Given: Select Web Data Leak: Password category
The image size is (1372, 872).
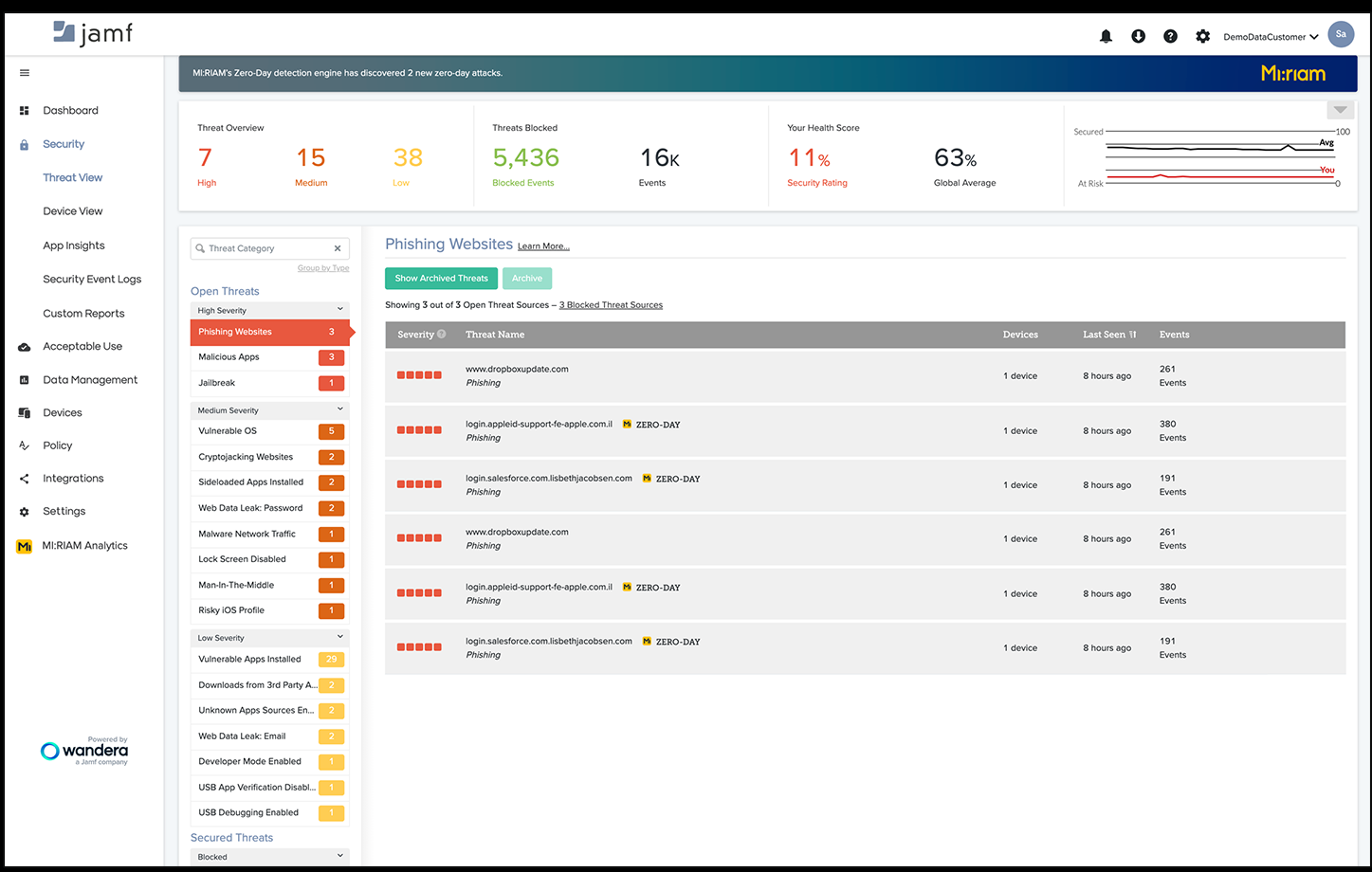Looking at the screenshot, I should [269, 508].
